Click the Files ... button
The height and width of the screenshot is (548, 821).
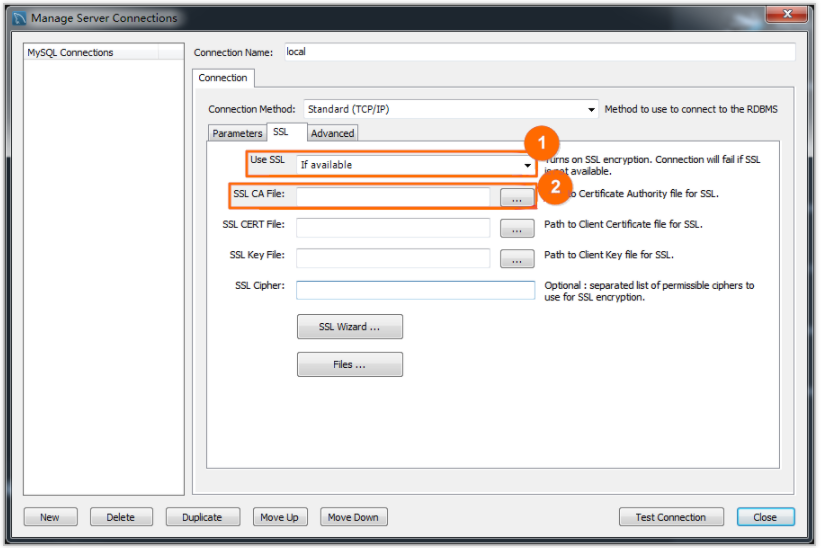tap(350, 364)
